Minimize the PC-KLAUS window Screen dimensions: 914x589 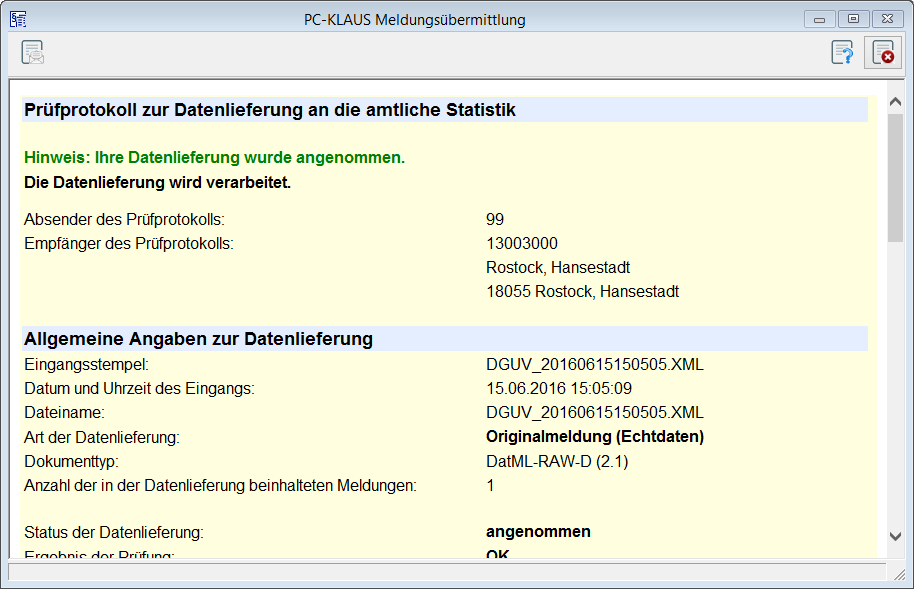[x=821, y=19]
